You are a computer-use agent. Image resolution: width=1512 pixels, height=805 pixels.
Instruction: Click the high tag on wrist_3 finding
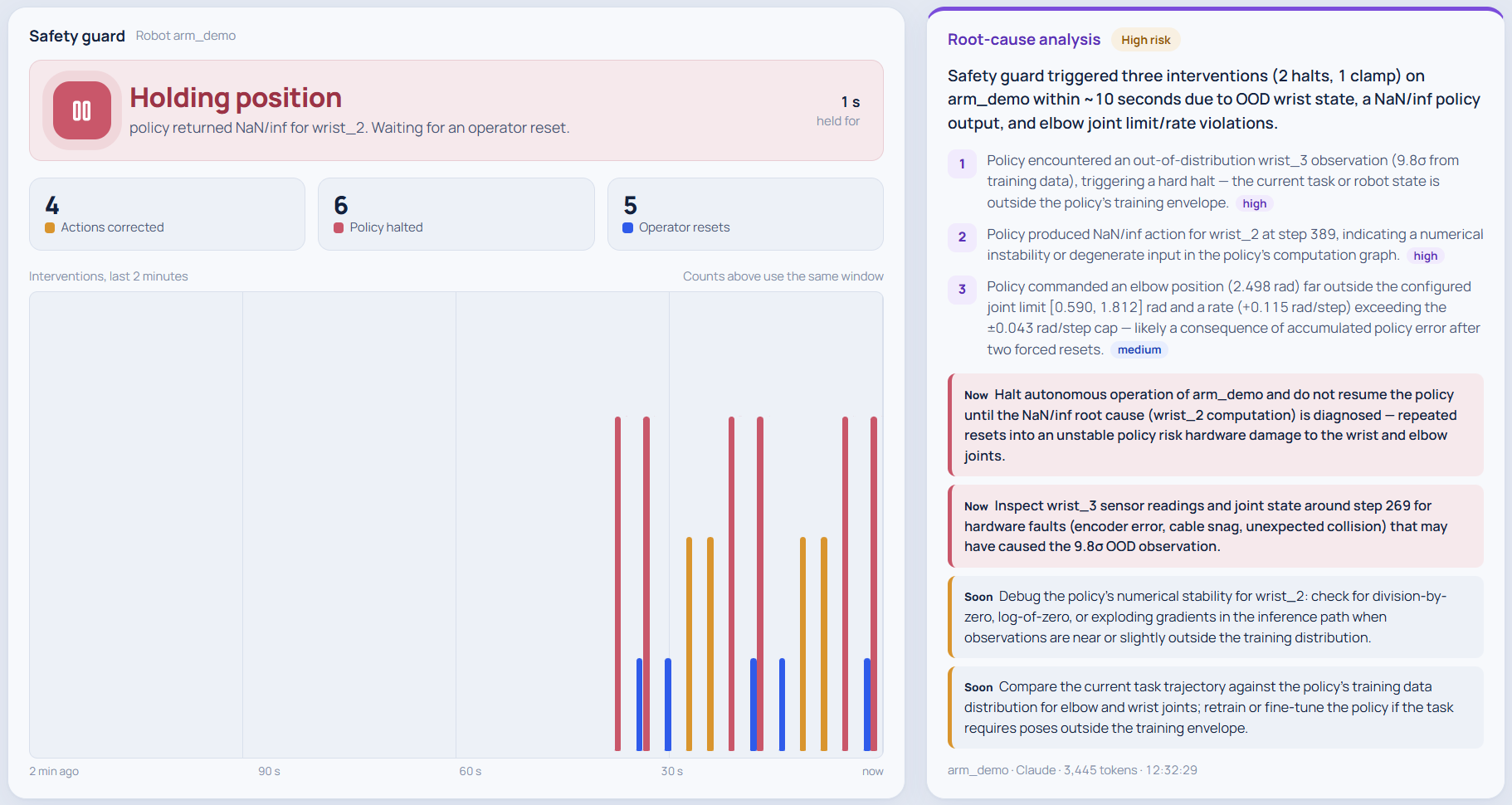[1254, 203]
